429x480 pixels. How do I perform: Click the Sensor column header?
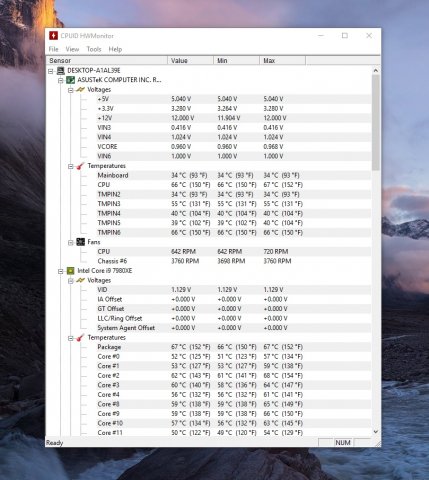pyautogui.click(x=107, y=61)
